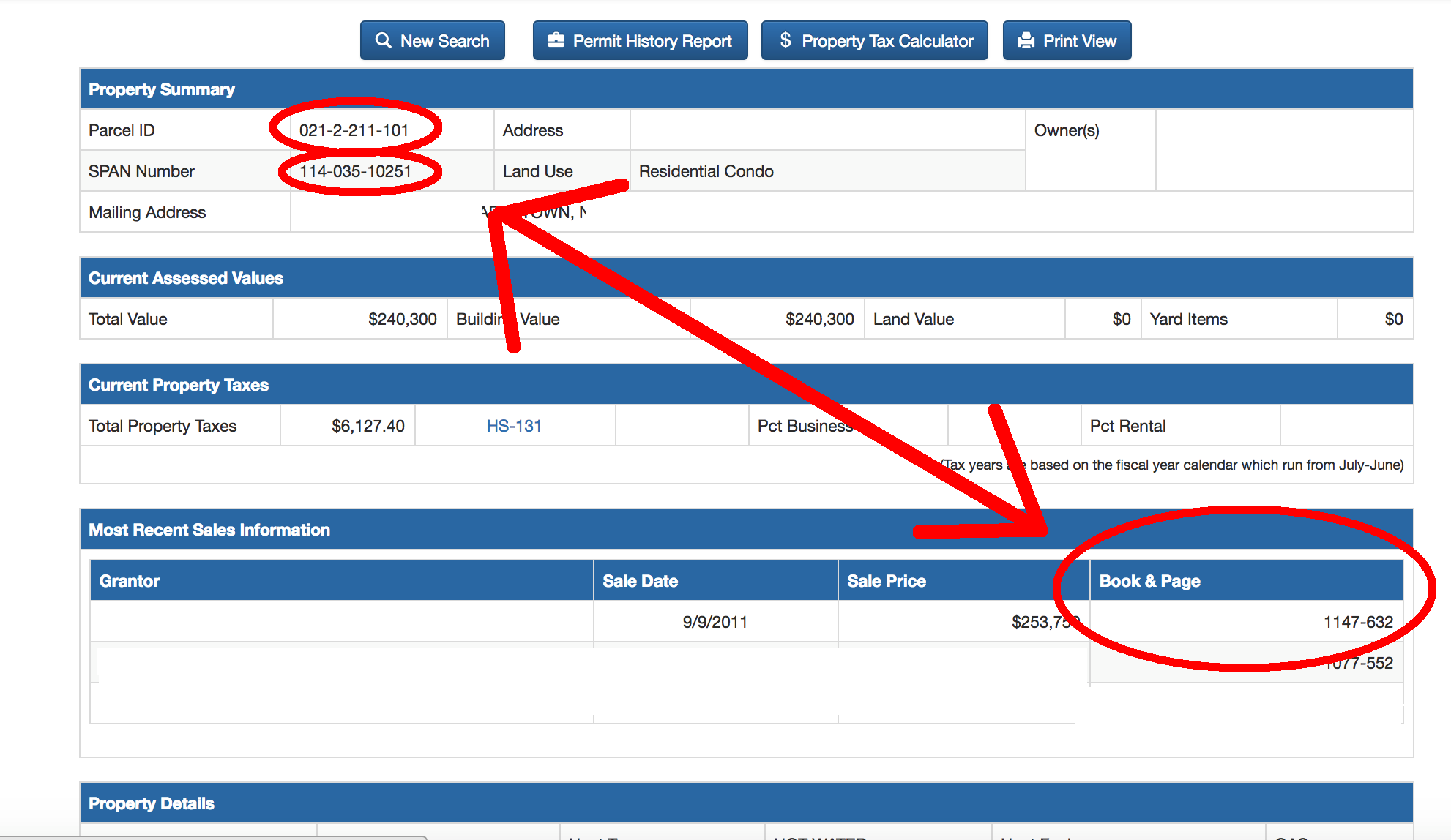The image size is (1451, 840).
Task: Open Print View of the property record
Action: (x=1067, y=40)
